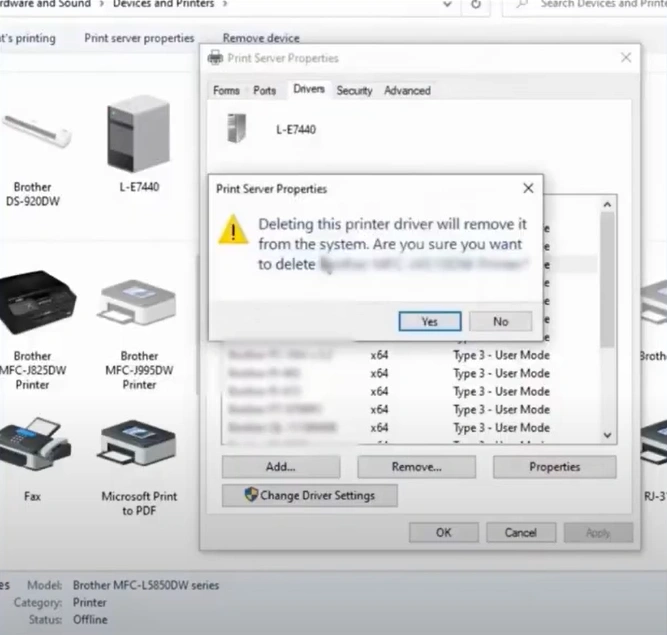
Task: Click the refresh icon in address bar
Action: click(477, 5)
